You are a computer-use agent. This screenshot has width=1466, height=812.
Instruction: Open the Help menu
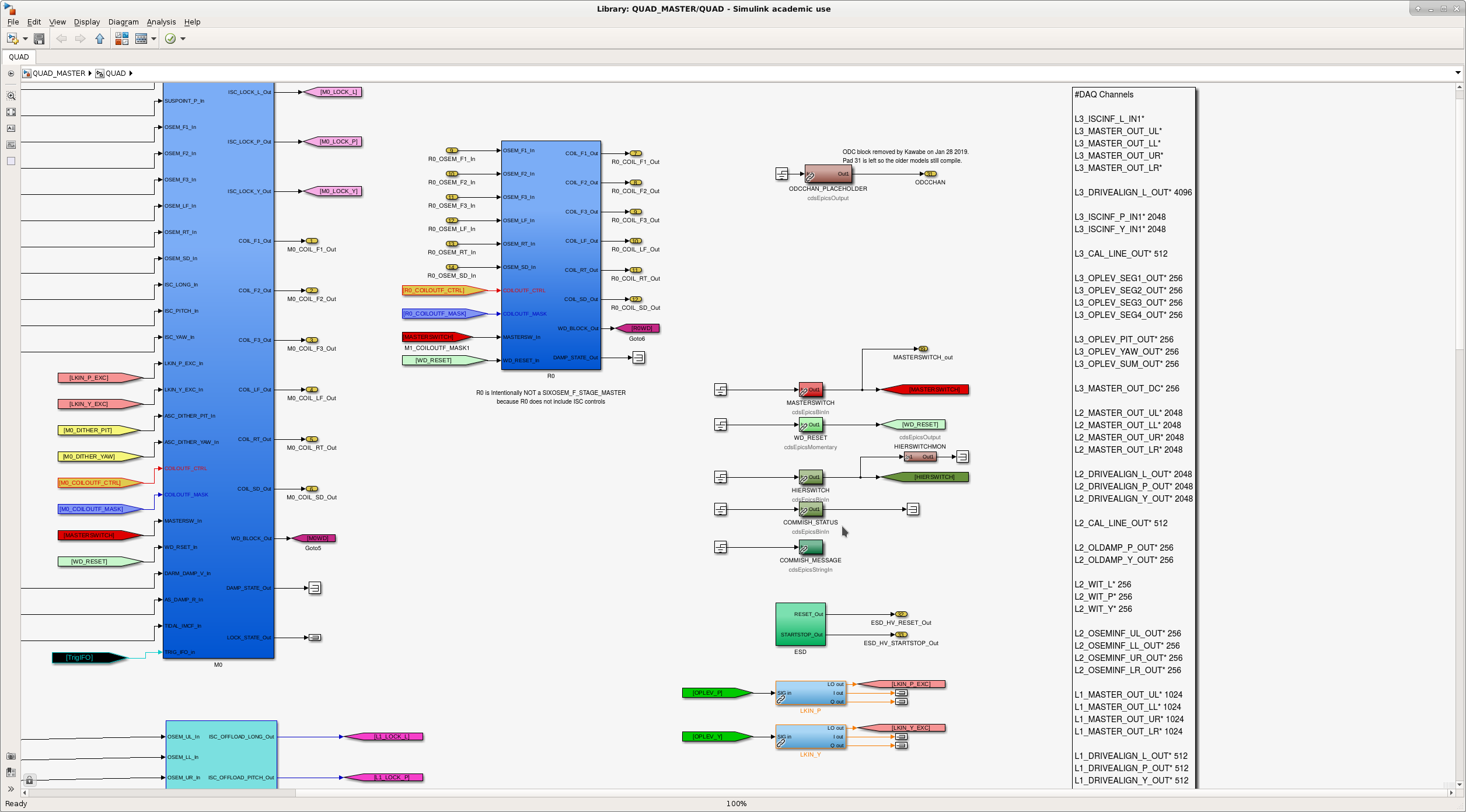pyautogui.click(x=192, y=22)
